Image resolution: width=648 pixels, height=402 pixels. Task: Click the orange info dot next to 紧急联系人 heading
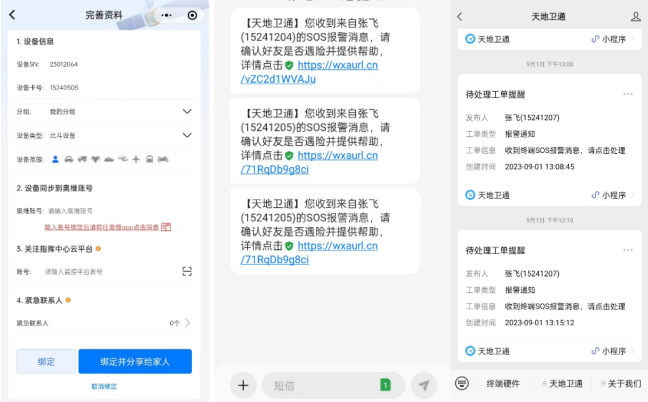coord(68,300)
